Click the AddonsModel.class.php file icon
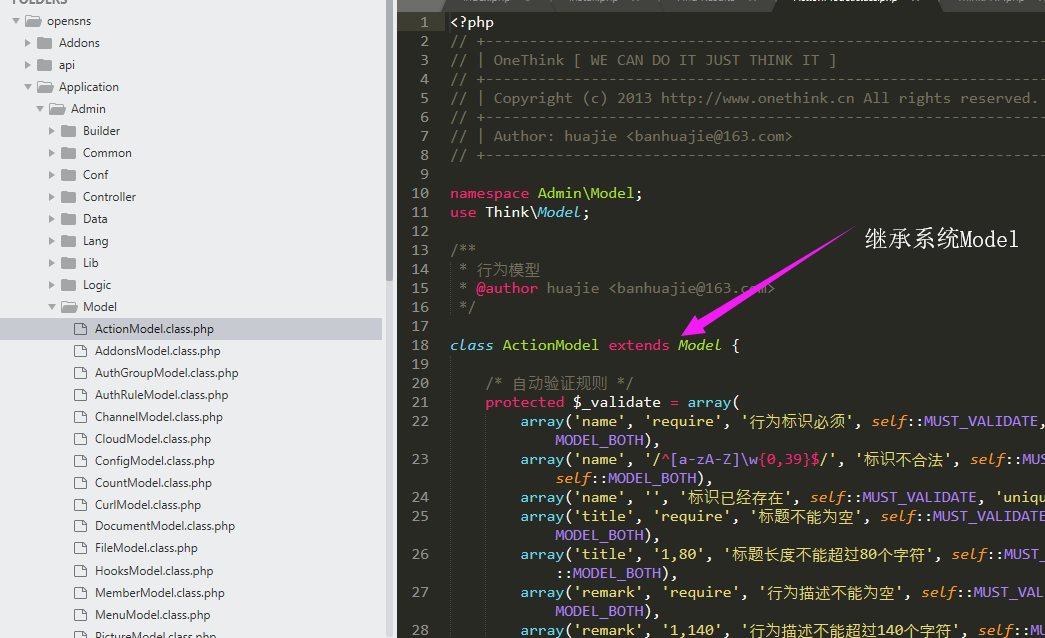 [x=81, y=351]
